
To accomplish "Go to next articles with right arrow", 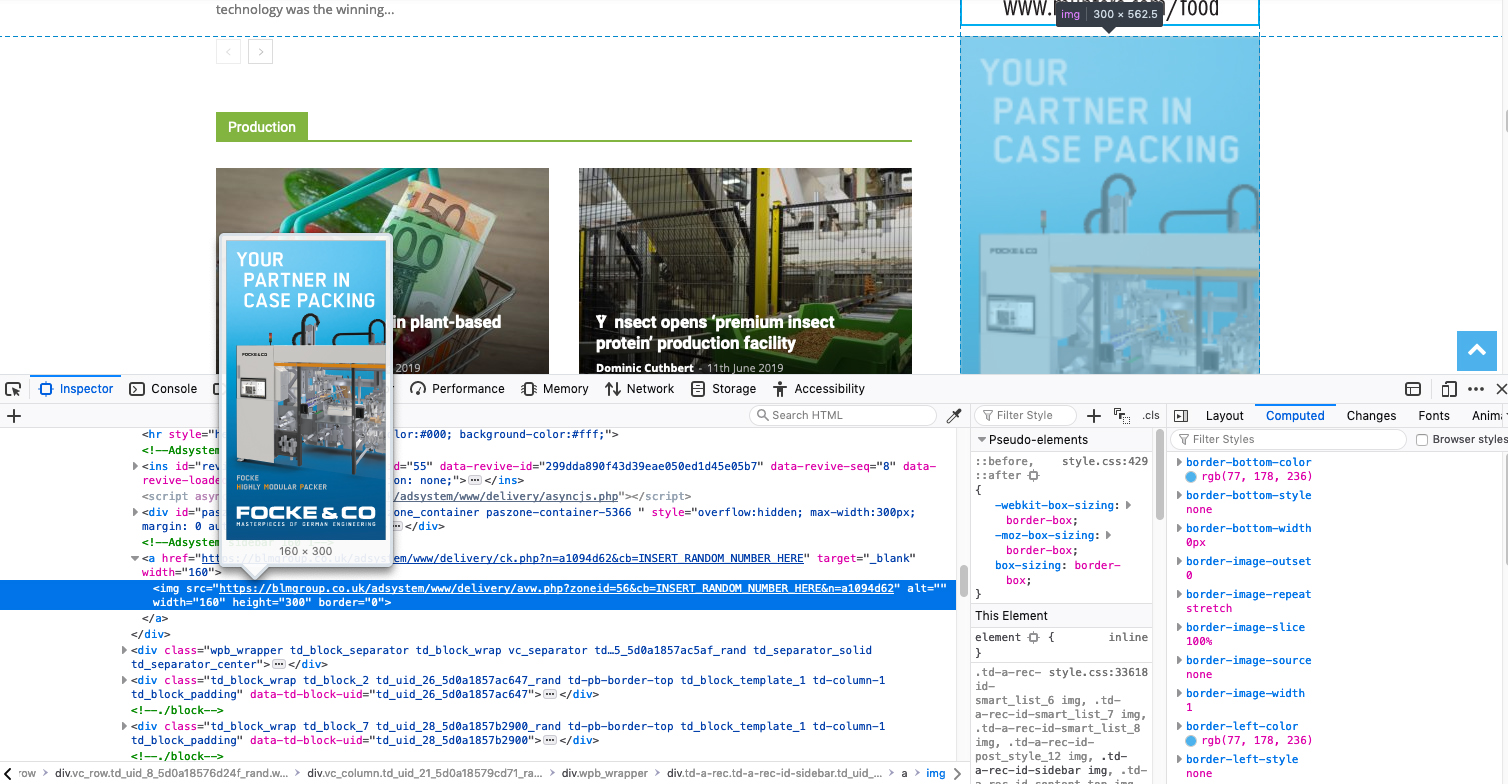I will (x=260, y=51).
